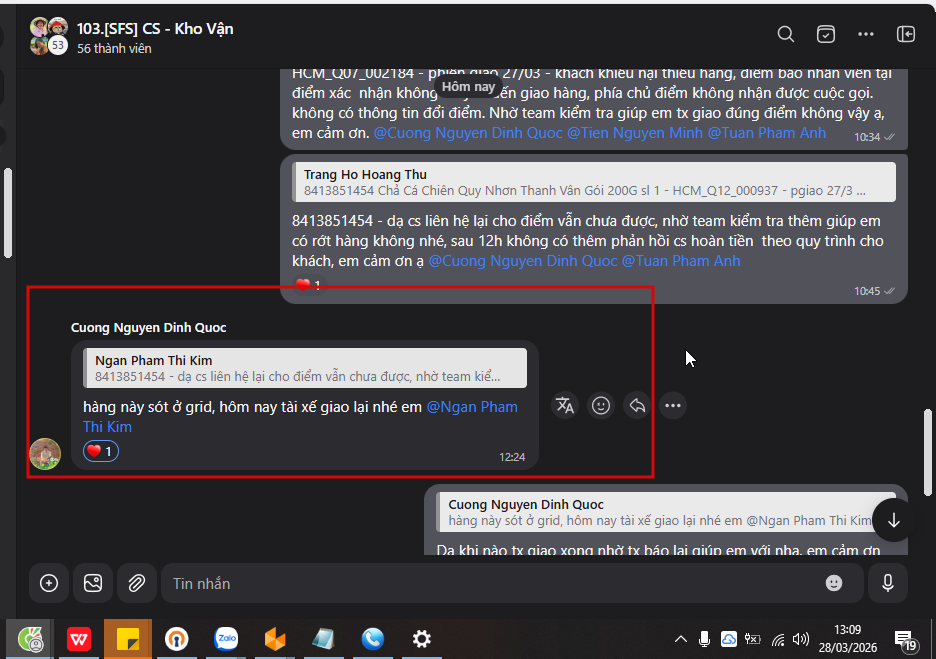The image size is (936, 659).
Task: Reply to Cuong's message with arrow icon
Action: coord(637,406)
